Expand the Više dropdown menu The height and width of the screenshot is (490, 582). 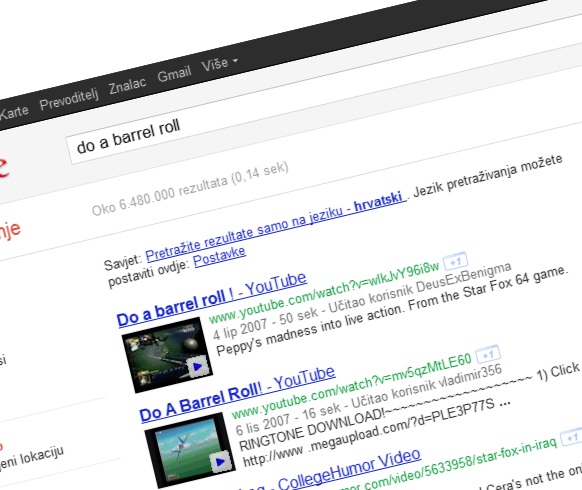click(219, 63)
